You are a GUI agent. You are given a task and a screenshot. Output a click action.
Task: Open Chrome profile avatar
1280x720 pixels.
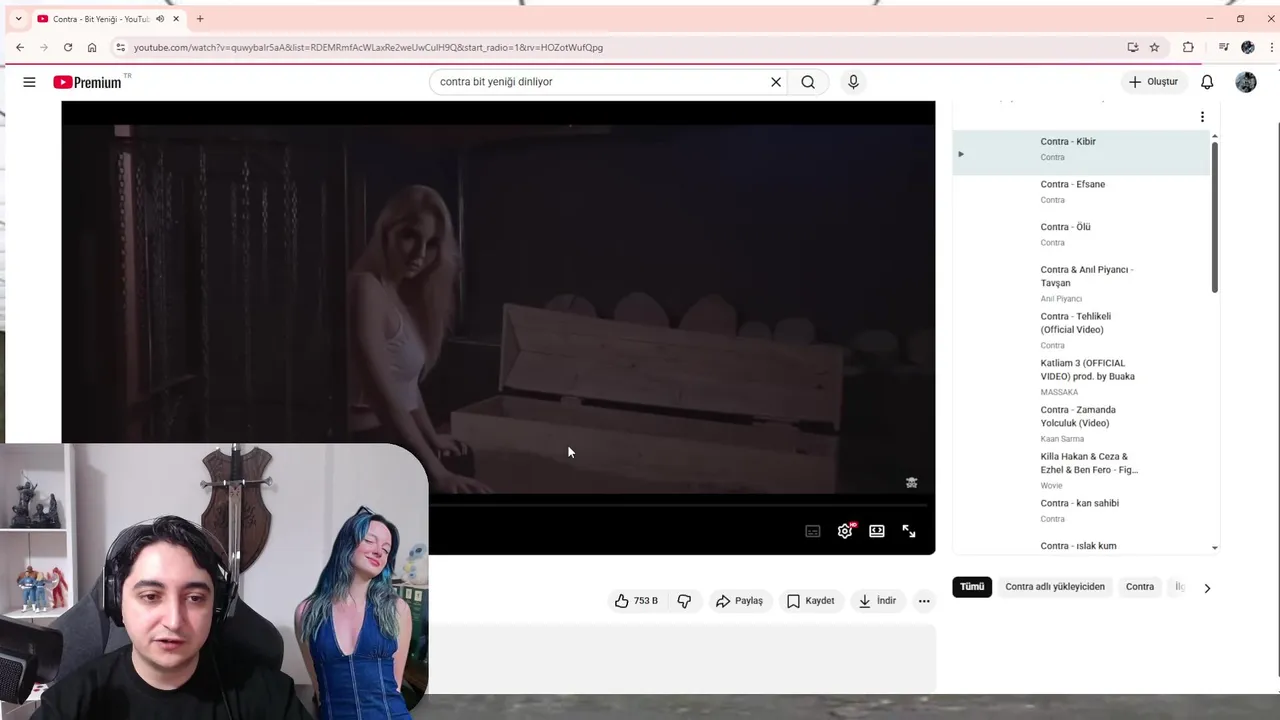pyautogui.click(x=1247, y=47)
